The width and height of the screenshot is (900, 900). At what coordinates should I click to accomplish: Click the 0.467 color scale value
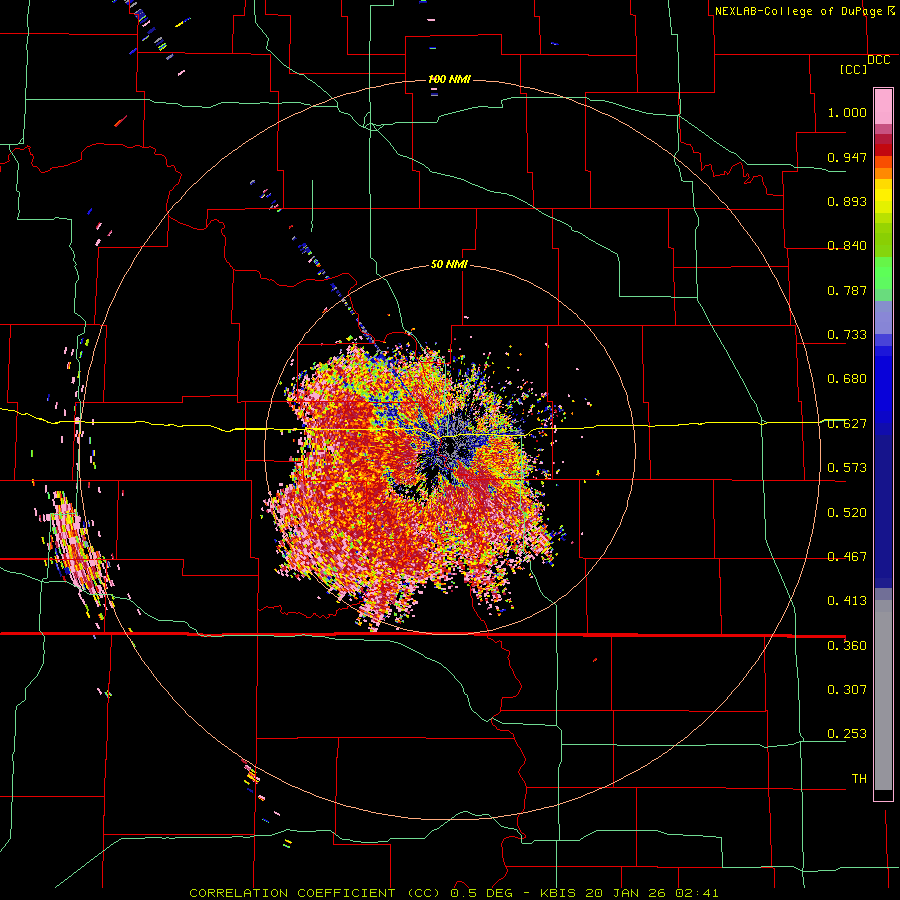(847, 557)
